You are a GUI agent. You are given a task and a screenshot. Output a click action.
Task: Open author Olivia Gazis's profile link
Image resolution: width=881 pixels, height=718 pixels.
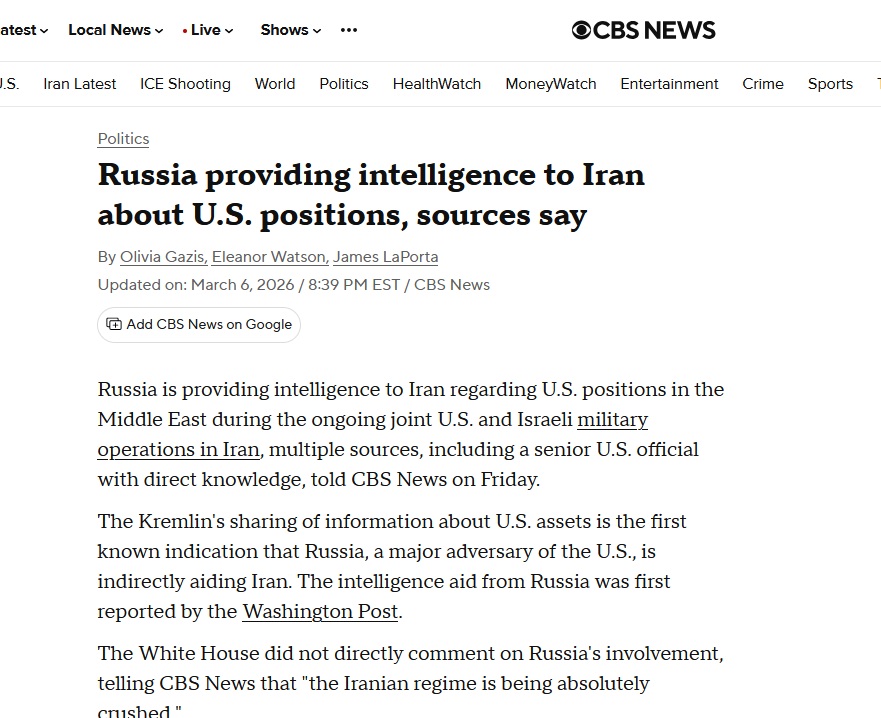162,256
